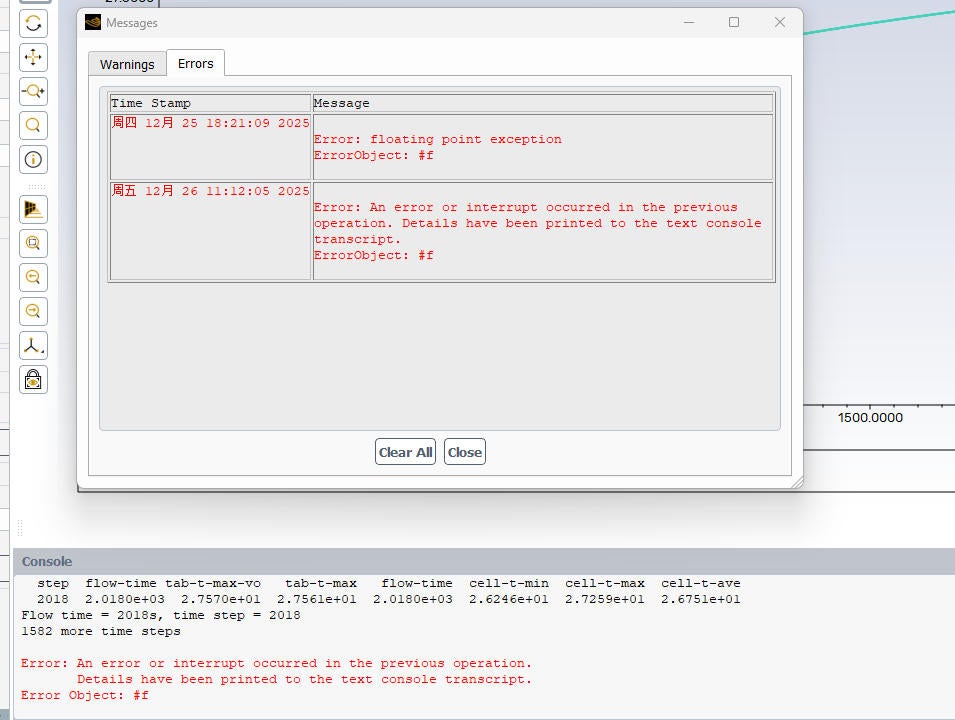
Task: Click the Clear All button
Action: pyautogui.click(x=405, y=452)
